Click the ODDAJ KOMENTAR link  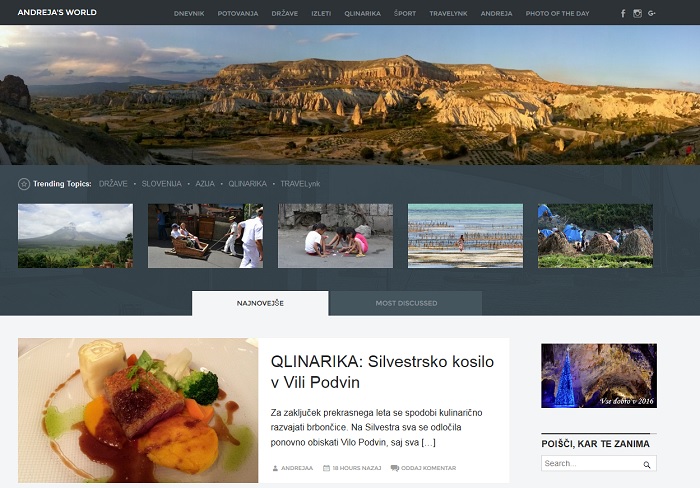click(429, 468)
